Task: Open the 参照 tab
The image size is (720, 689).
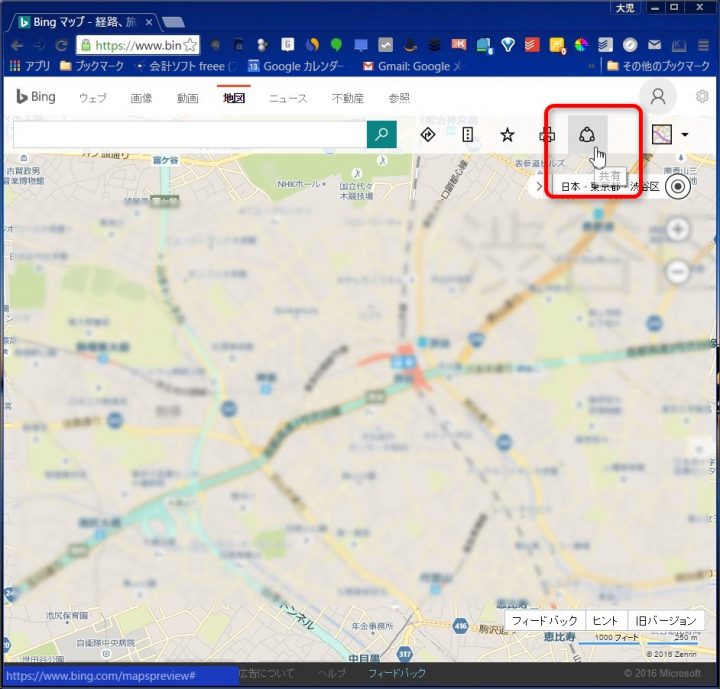Action: tap(399, 98)
